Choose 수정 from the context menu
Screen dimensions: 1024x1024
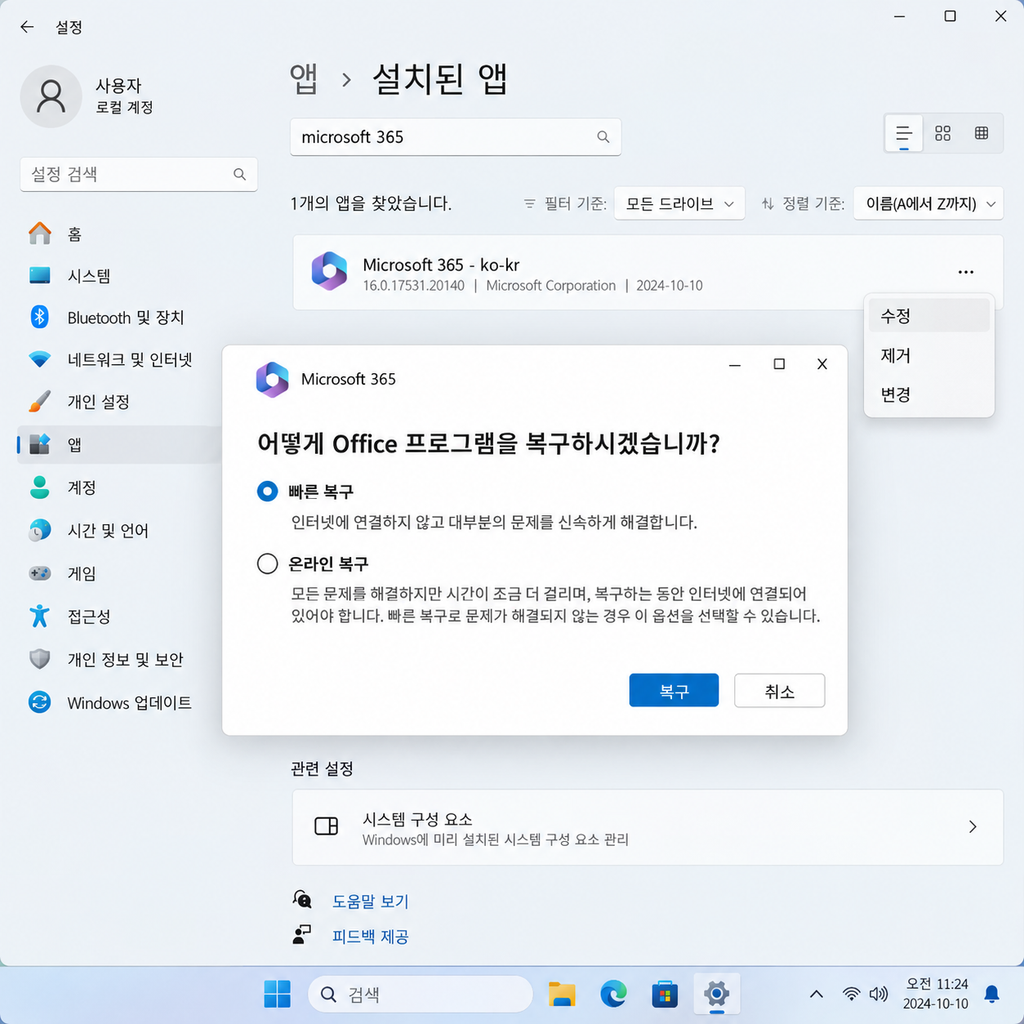[929, 316]
